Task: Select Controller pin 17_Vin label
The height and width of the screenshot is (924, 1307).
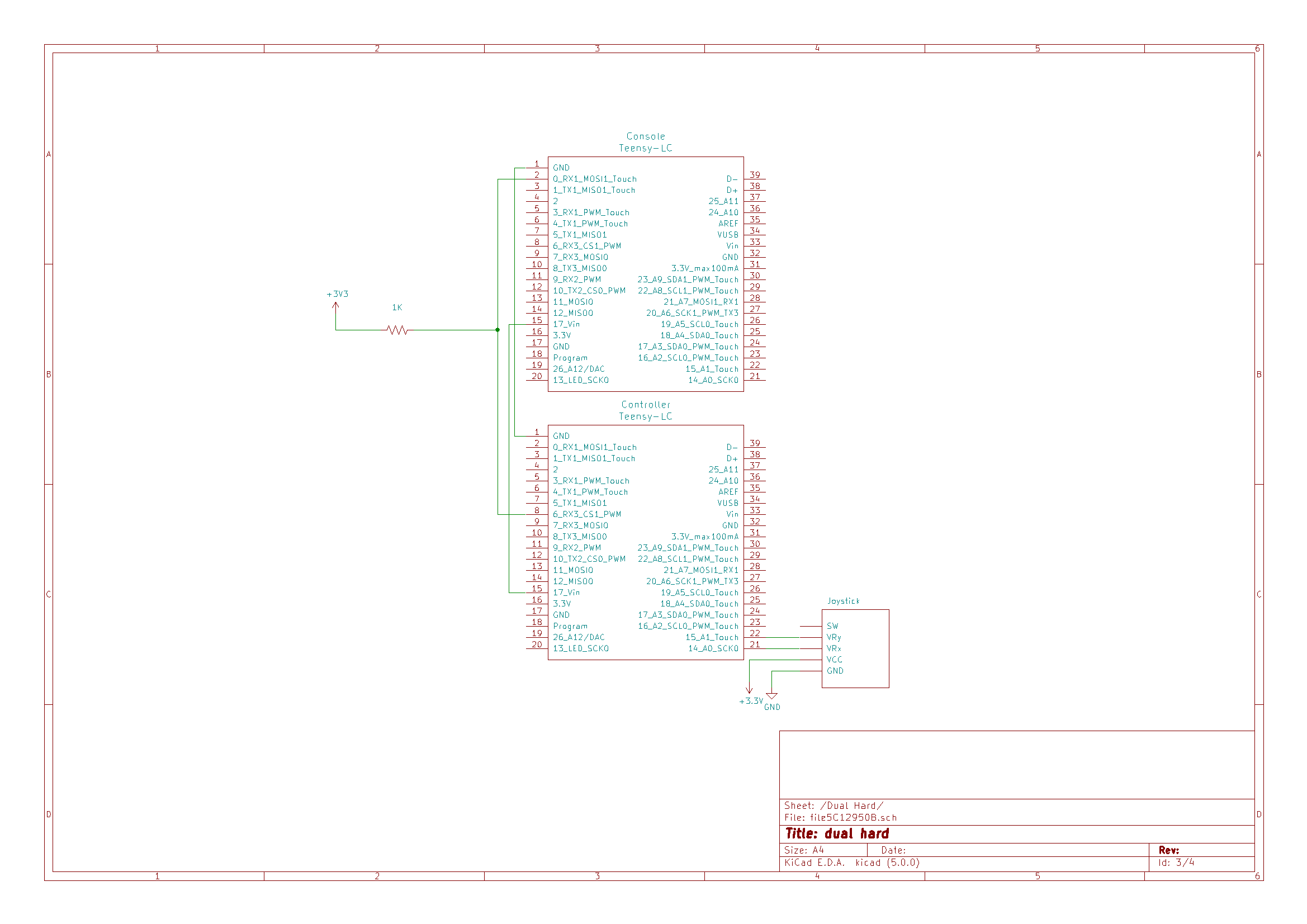Action: coord(566,593)
